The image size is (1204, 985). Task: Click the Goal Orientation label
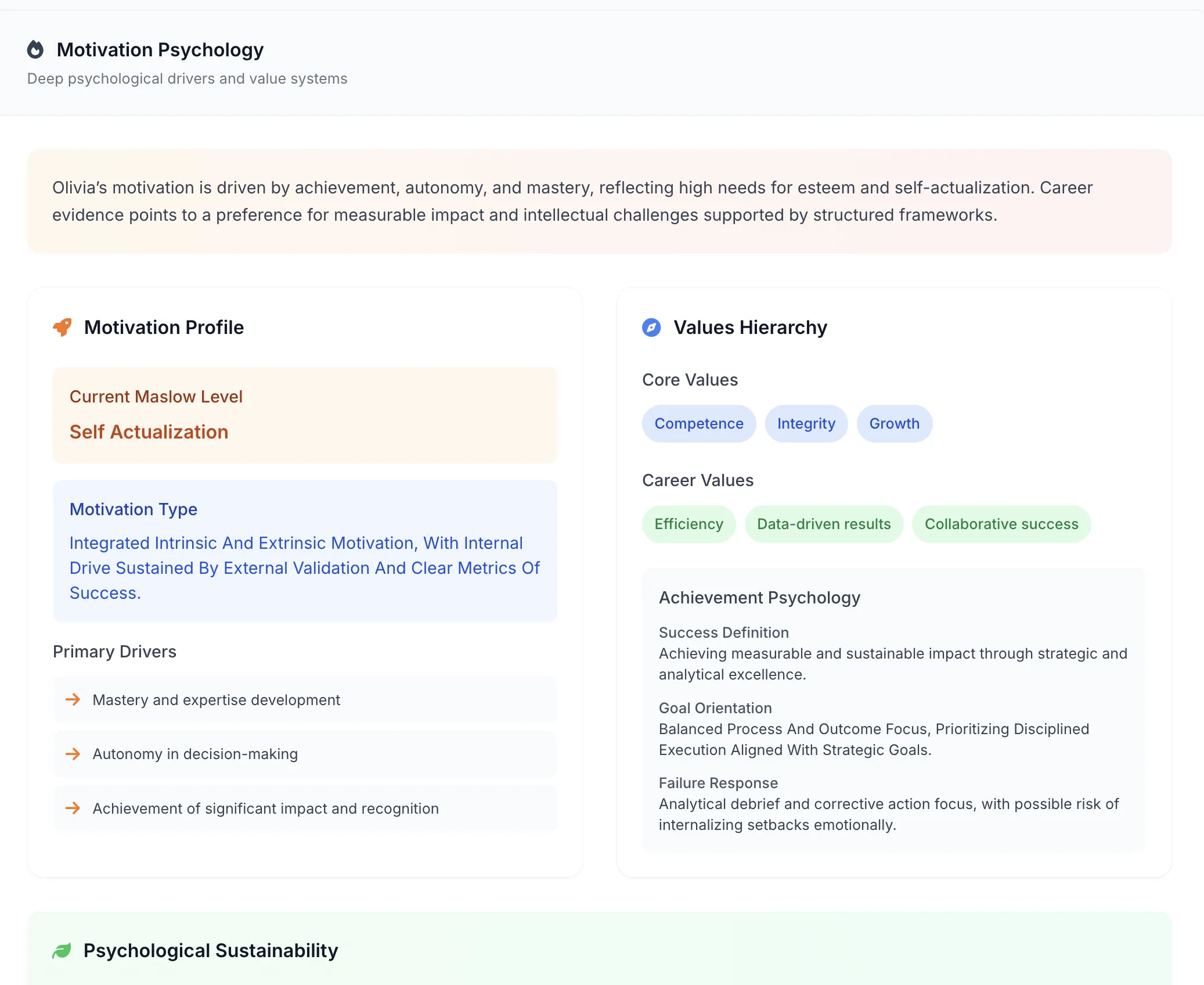pyautogui.click(x=715, y=708)
